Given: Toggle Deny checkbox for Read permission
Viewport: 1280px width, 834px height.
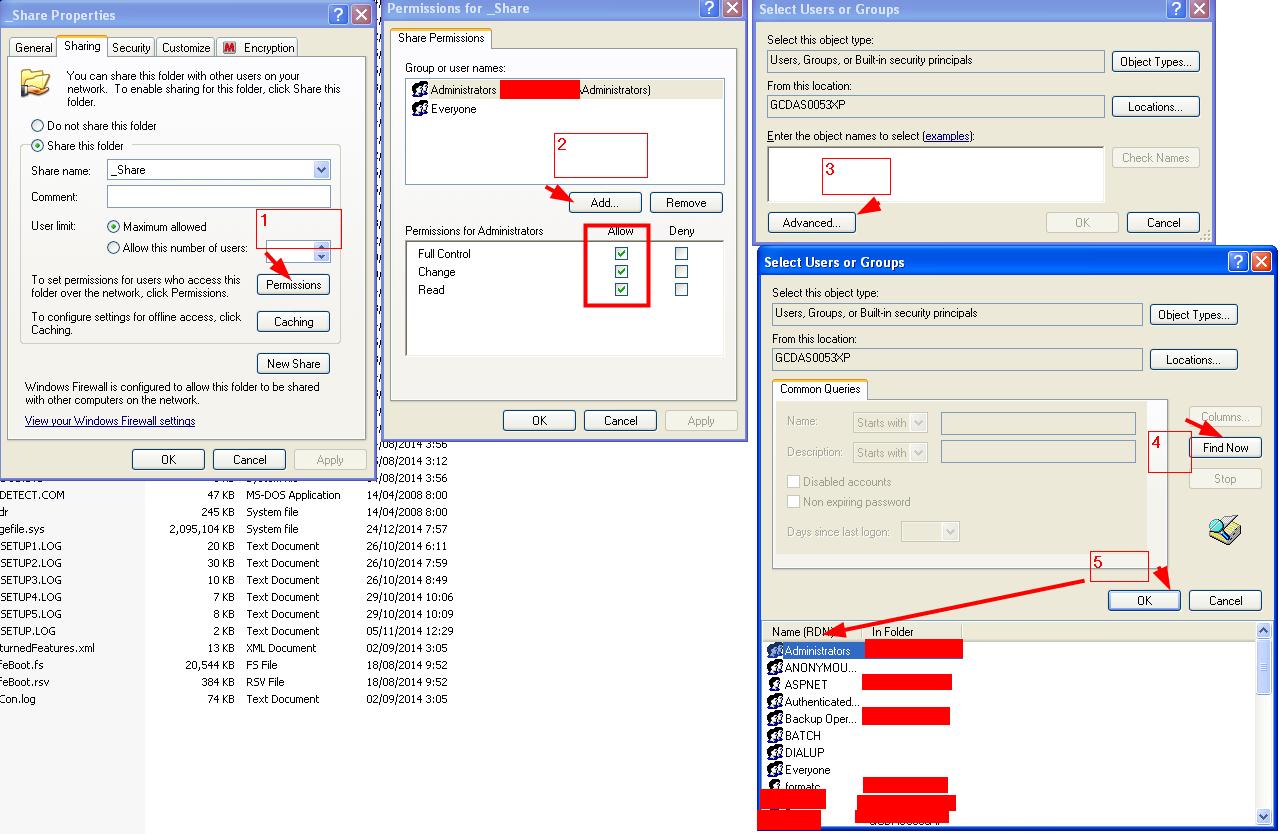Looking at the screenshot, I should (x=681, y=290).
